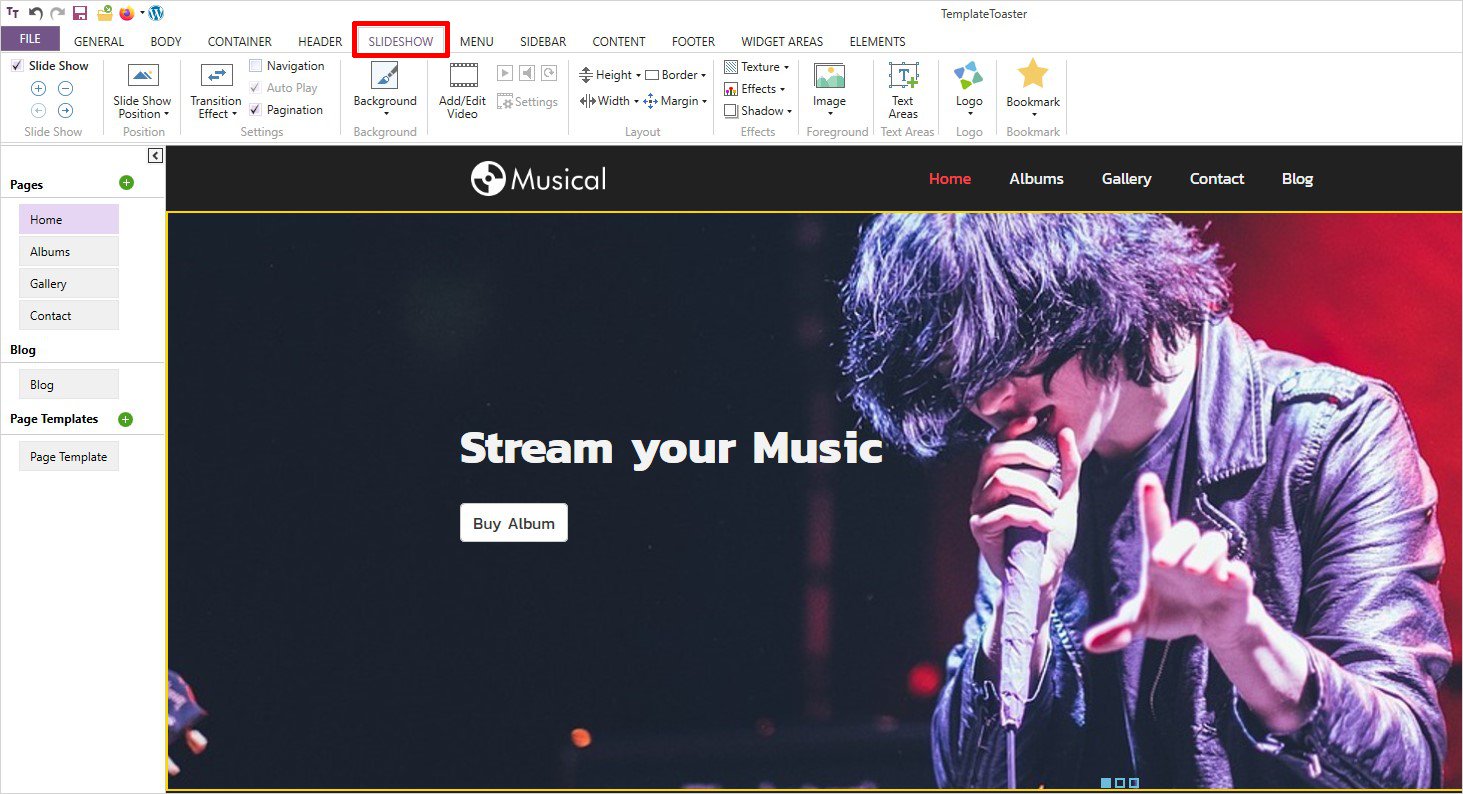Open the FILE menu
The height and width of the screenshot is (794, 1463).
(30, 39)
